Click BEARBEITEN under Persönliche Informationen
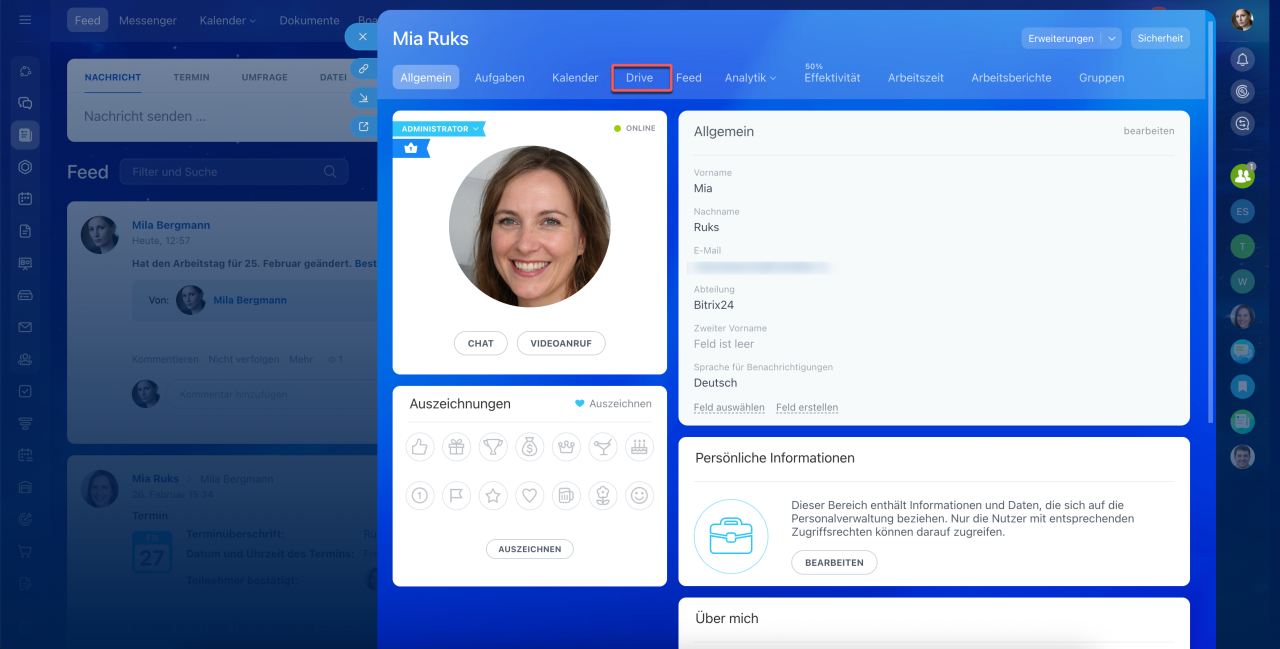Image resolution: width=1280 pixels, height=649 pixels. (x=834, y=562)
